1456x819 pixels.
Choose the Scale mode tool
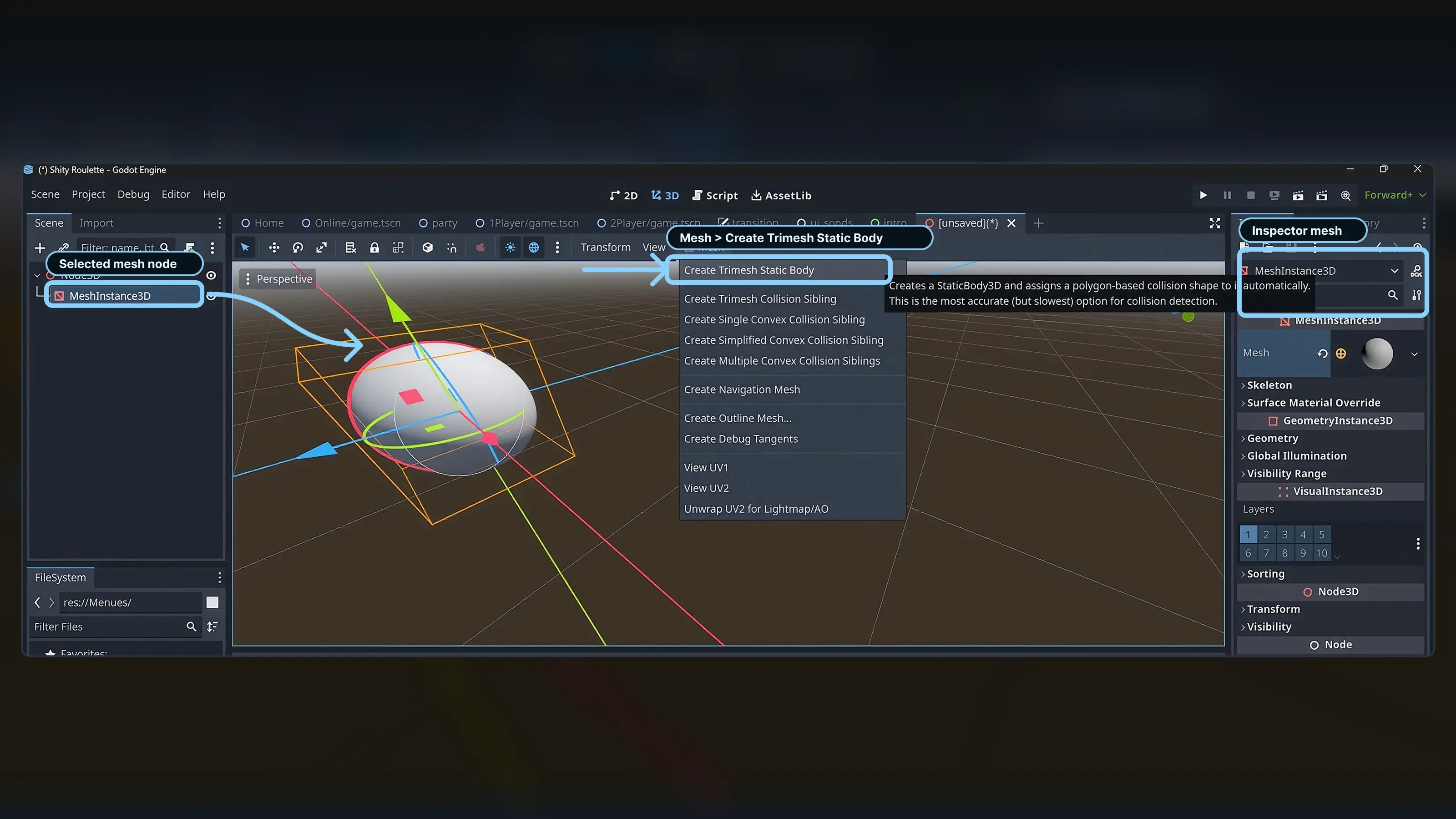[322, 248]
